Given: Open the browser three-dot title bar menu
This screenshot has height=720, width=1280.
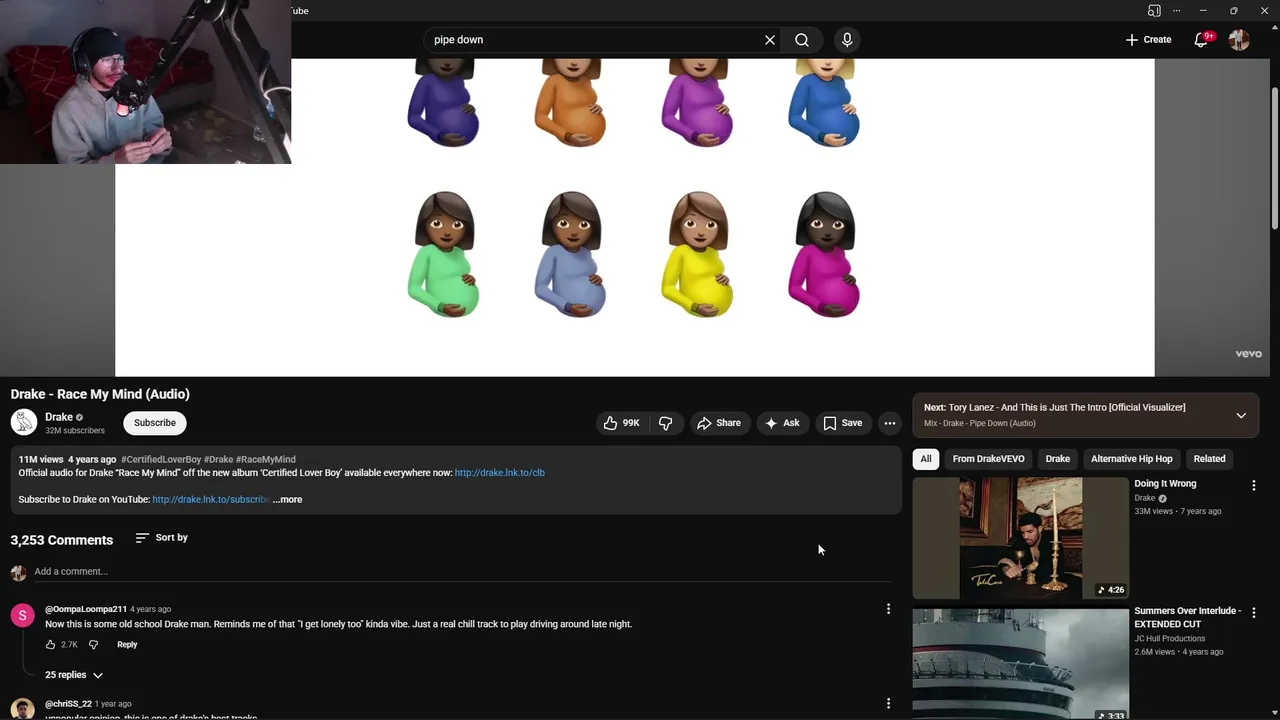Looking at the screenshot, I should pos(1176,11).
